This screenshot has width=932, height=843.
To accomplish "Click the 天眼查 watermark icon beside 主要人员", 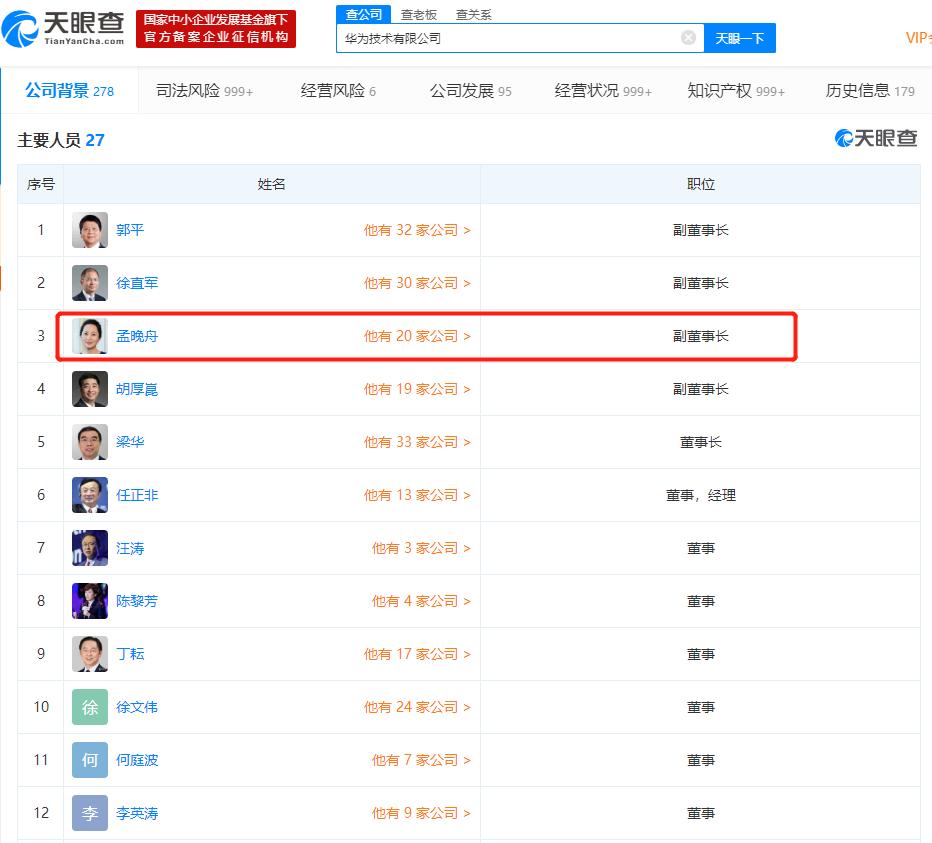I will pos(843,138).
